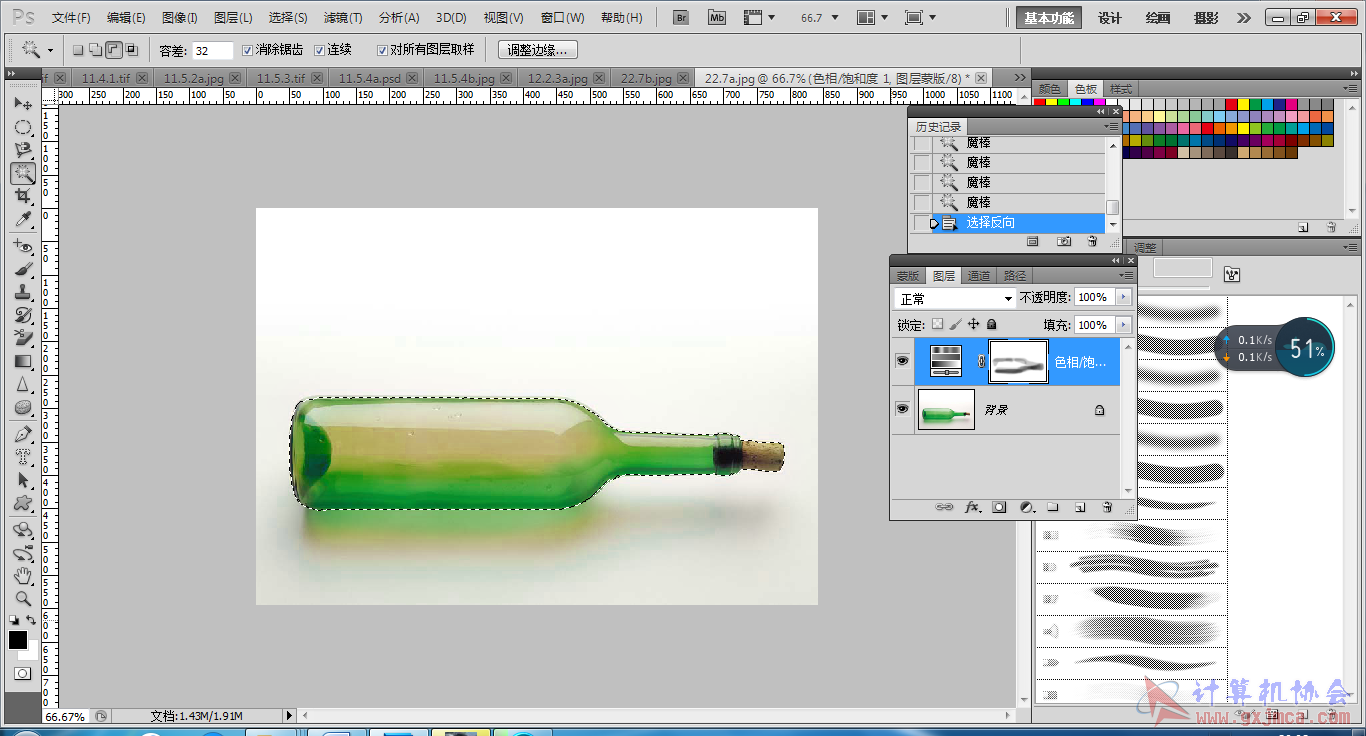Select the Eyedropper tool
This screenshot has width=1366, height=736.
click(22, 219)
